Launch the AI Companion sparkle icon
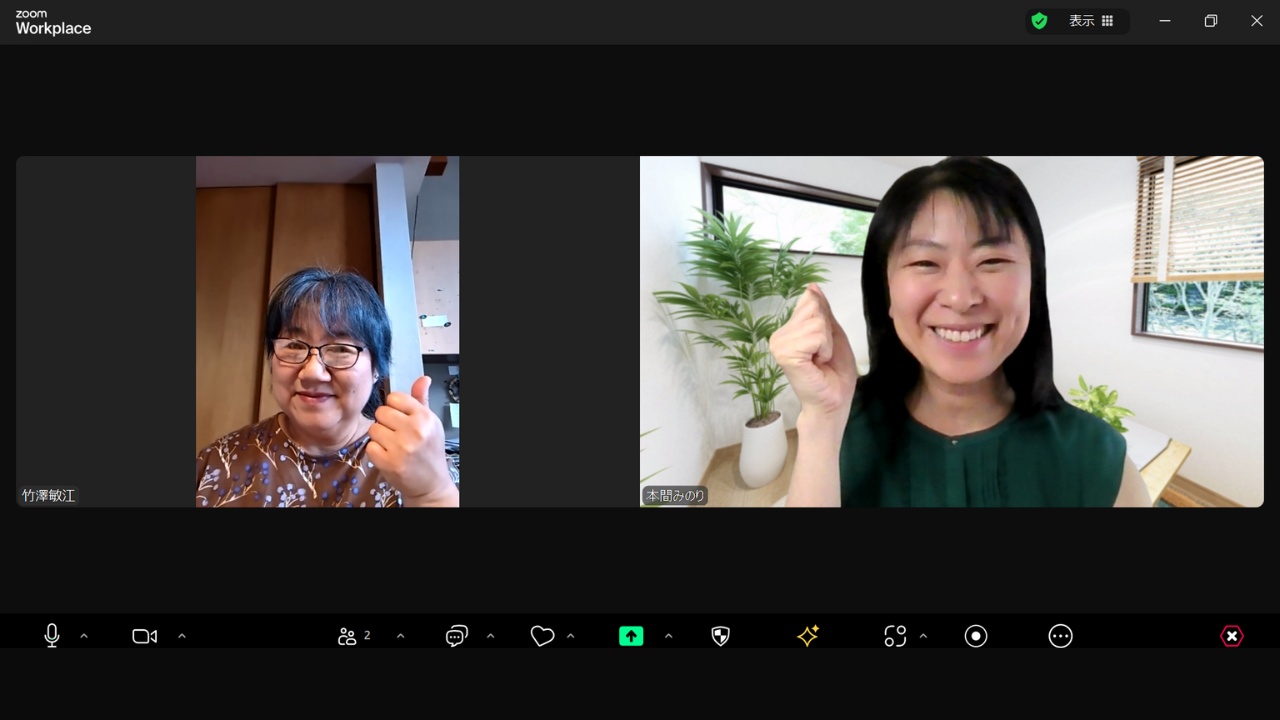This screenshot has width=1280, height=720. tap(808, 636)
